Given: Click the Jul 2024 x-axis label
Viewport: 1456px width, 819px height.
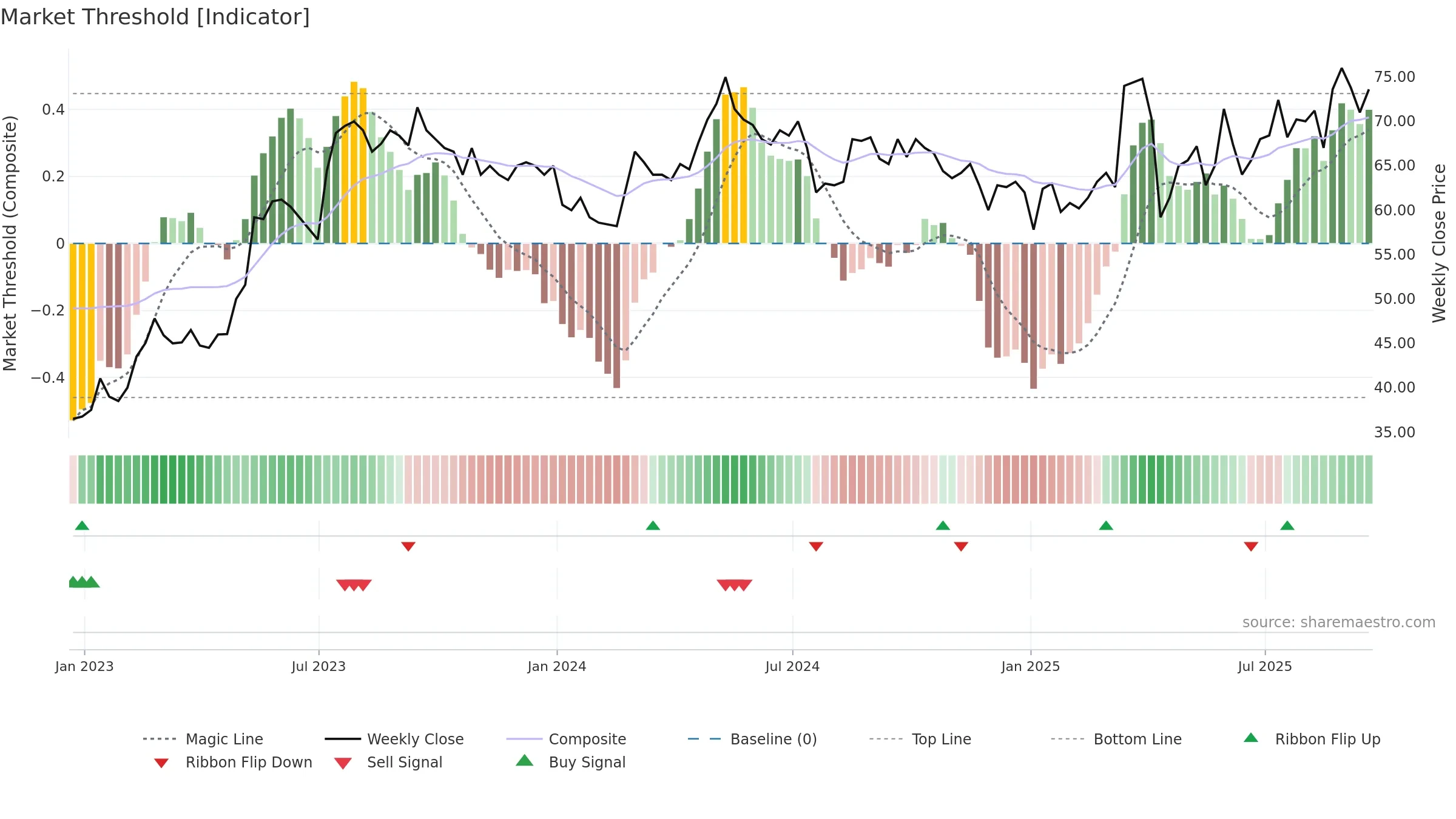Looking at the screenshot, I should 792,666.
